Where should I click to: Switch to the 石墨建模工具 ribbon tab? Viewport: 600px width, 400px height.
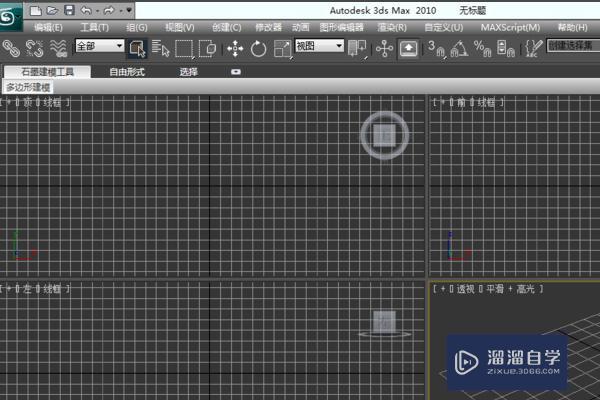pyautogui.click(x=47, y=72)
